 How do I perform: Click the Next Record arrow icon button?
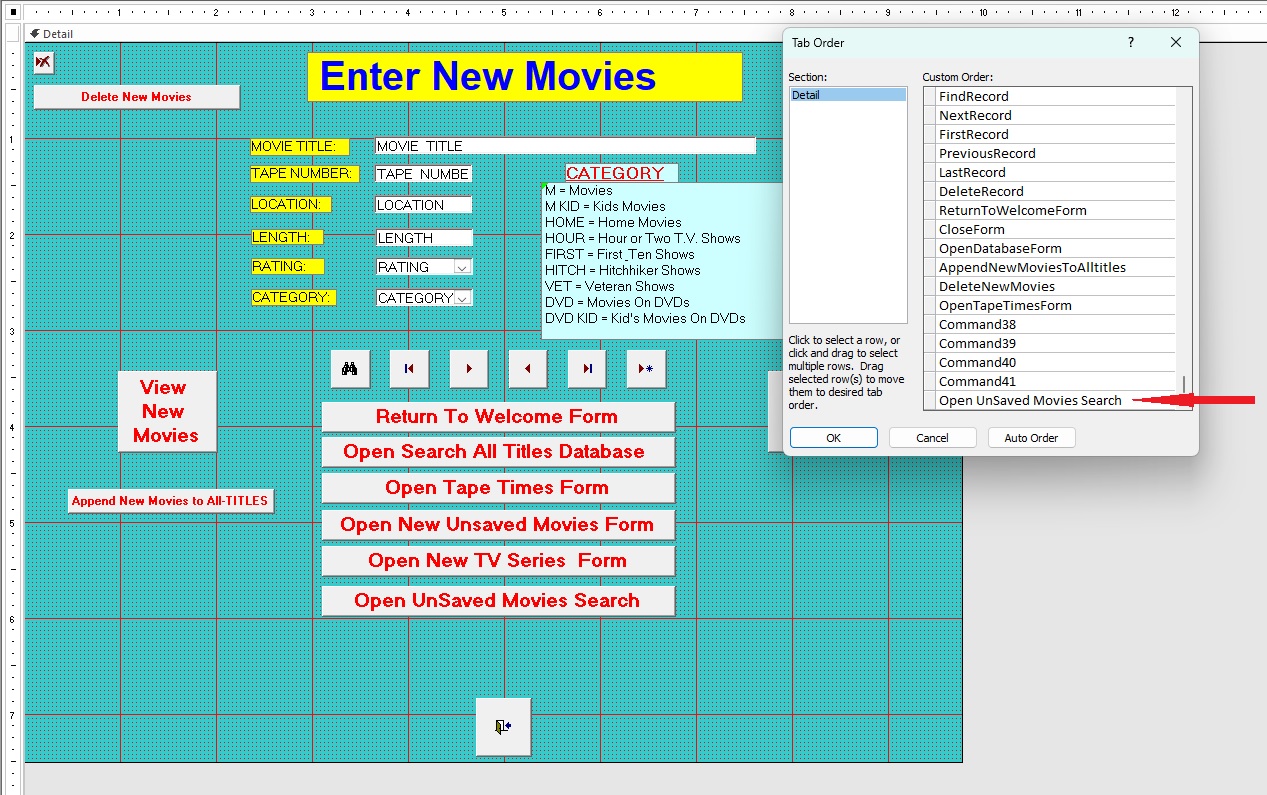click(x=469, y=368)
